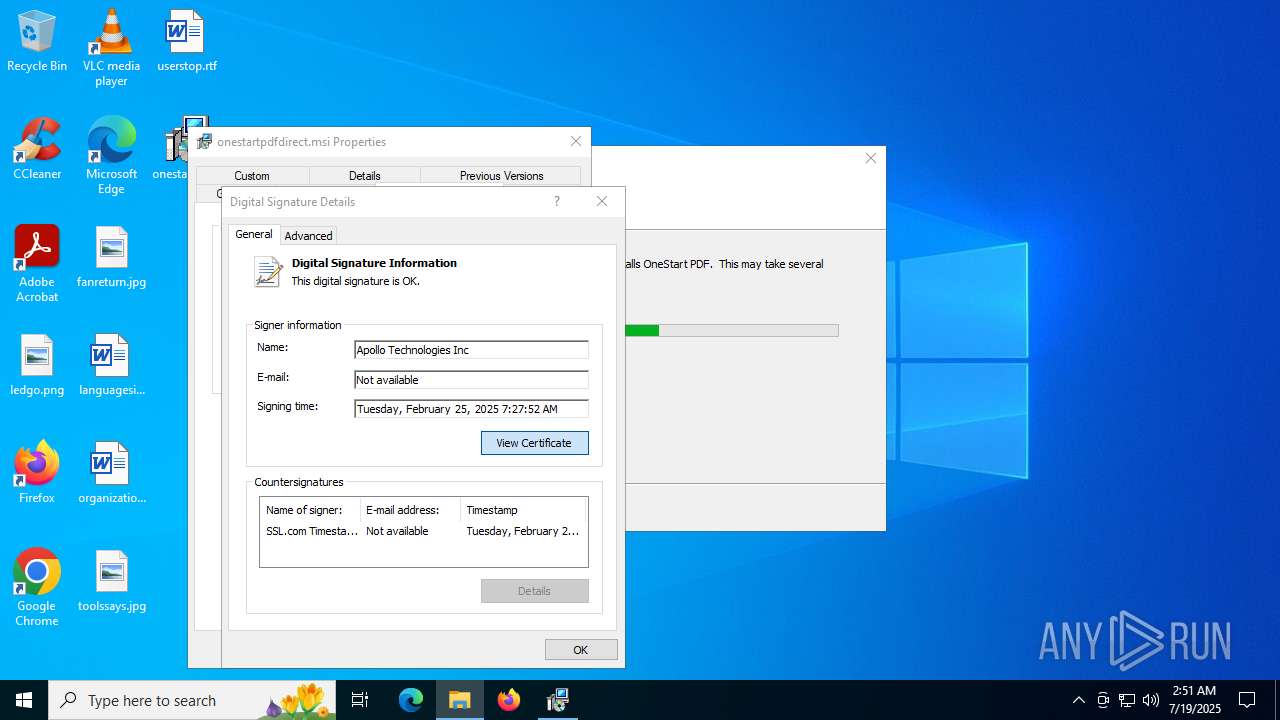Open the Custom tab in Properties window

(252, 176)
